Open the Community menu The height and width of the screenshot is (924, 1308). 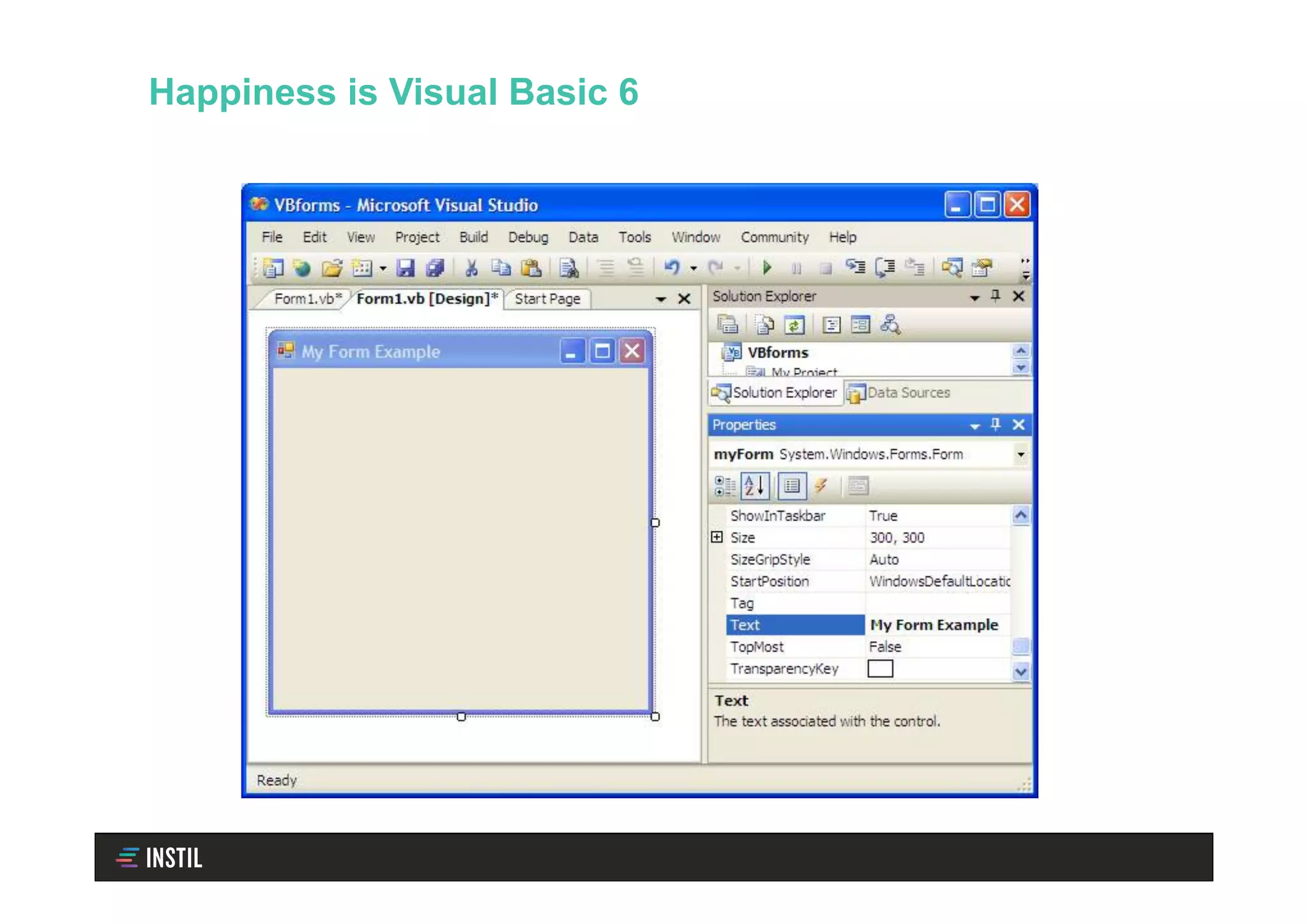tap(775, 237)
